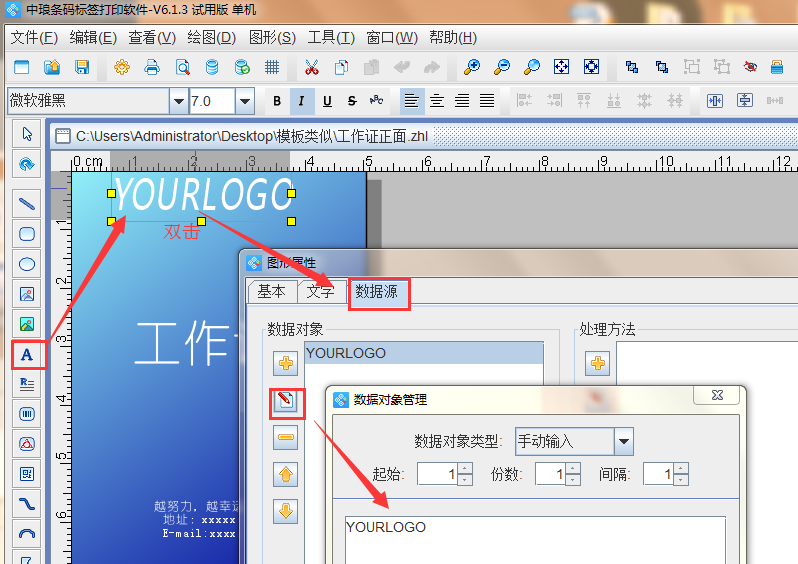This screenshot has height=564, width=798.
Task: Click the edit data object pencil icon
Action: (x=286, y=402)
